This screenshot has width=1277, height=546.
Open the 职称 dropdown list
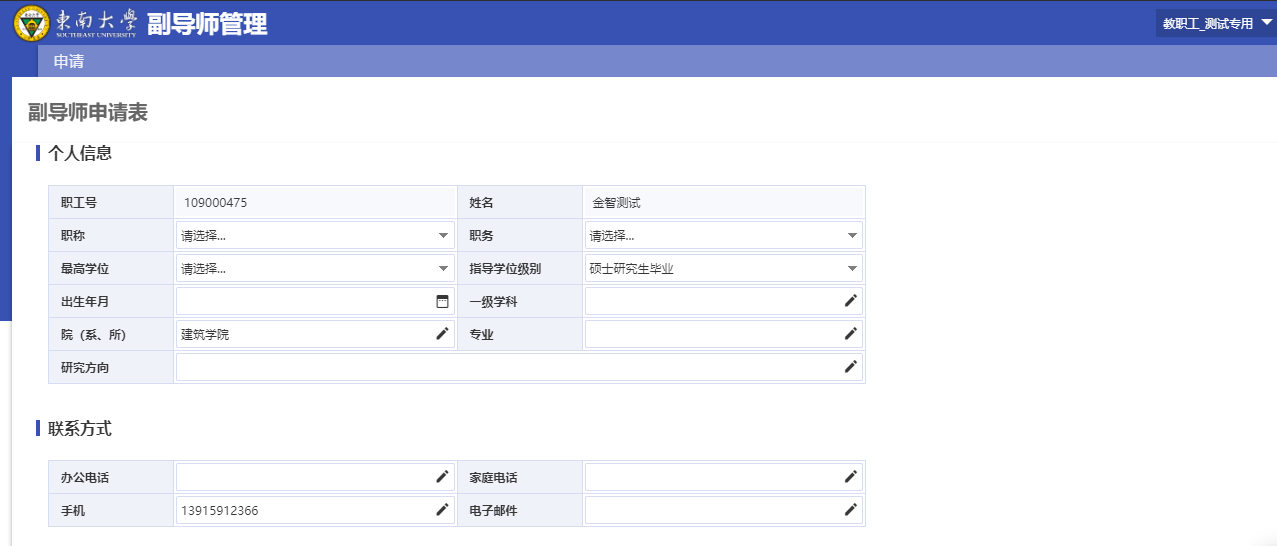pos(315,236)
